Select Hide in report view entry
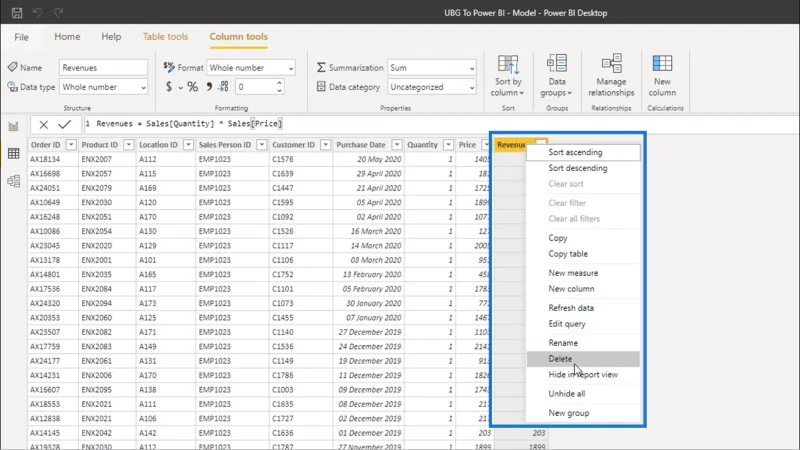This screenshot has width=800, height=450. pyautogui.click(x=583, y=374)
